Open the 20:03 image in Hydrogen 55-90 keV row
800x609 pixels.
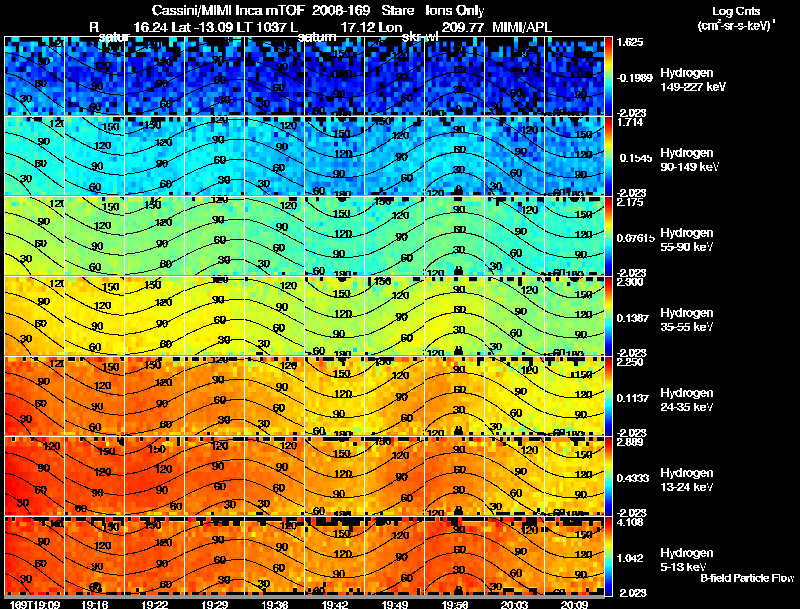pos(514,236)
